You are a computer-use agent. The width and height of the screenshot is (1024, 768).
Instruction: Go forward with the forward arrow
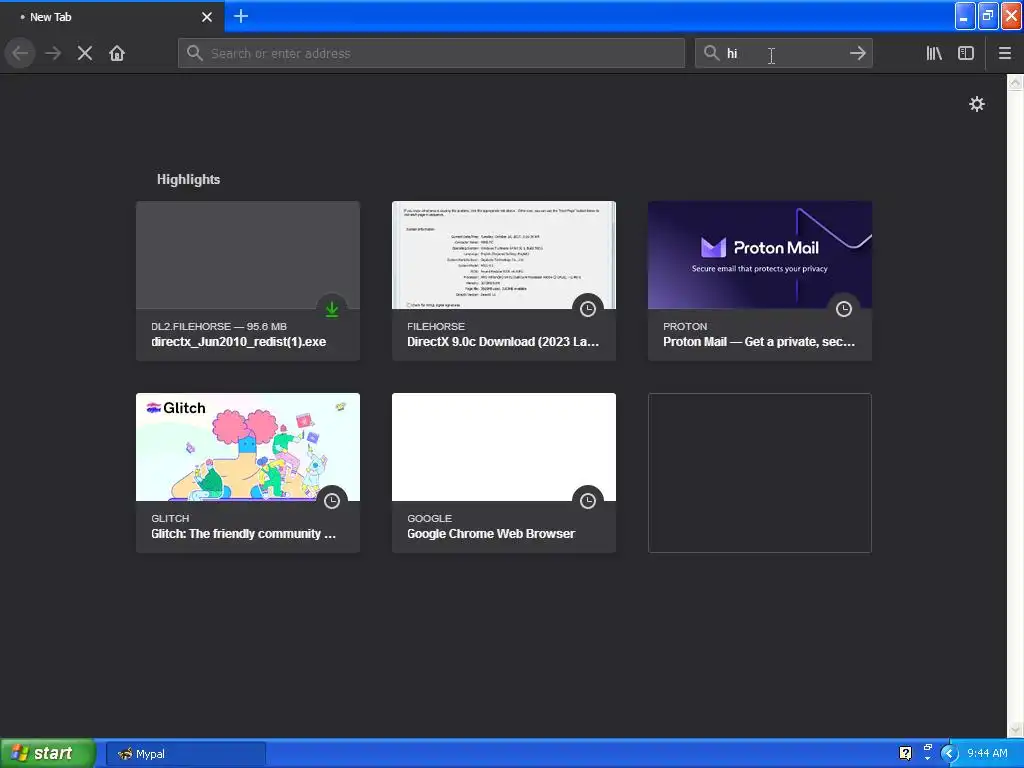click(x=53, y=53)
